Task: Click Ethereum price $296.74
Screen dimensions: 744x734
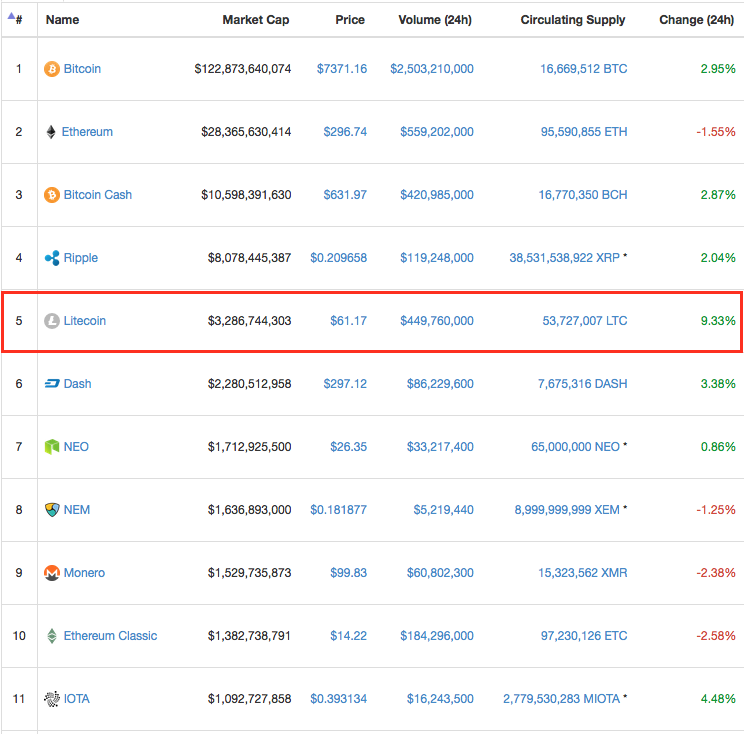Action: pyautogui.click(x=345, y=132)
